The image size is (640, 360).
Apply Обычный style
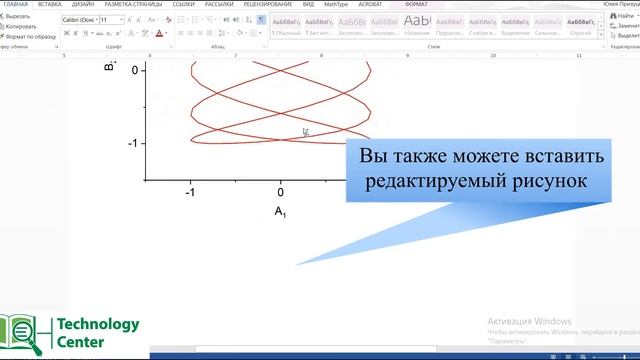[286, 26]
